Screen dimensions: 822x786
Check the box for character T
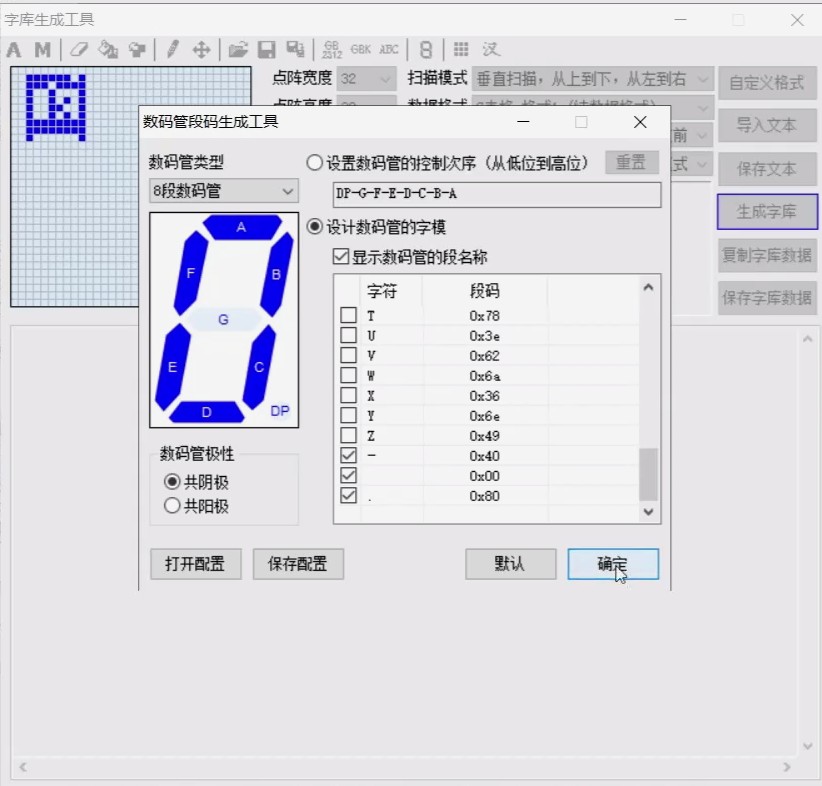[x=349, y=315]
